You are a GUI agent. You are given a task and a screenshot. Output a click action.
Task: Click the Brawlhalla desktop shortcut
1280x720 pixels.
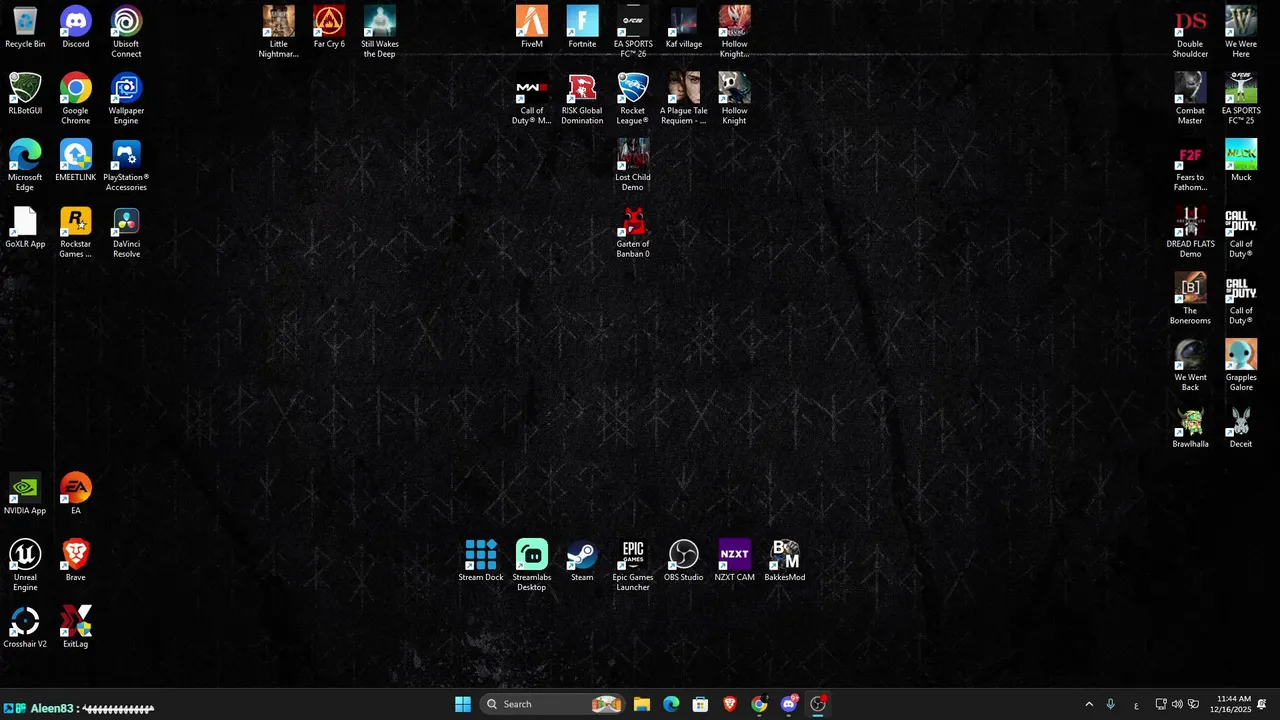point(1190,427)
